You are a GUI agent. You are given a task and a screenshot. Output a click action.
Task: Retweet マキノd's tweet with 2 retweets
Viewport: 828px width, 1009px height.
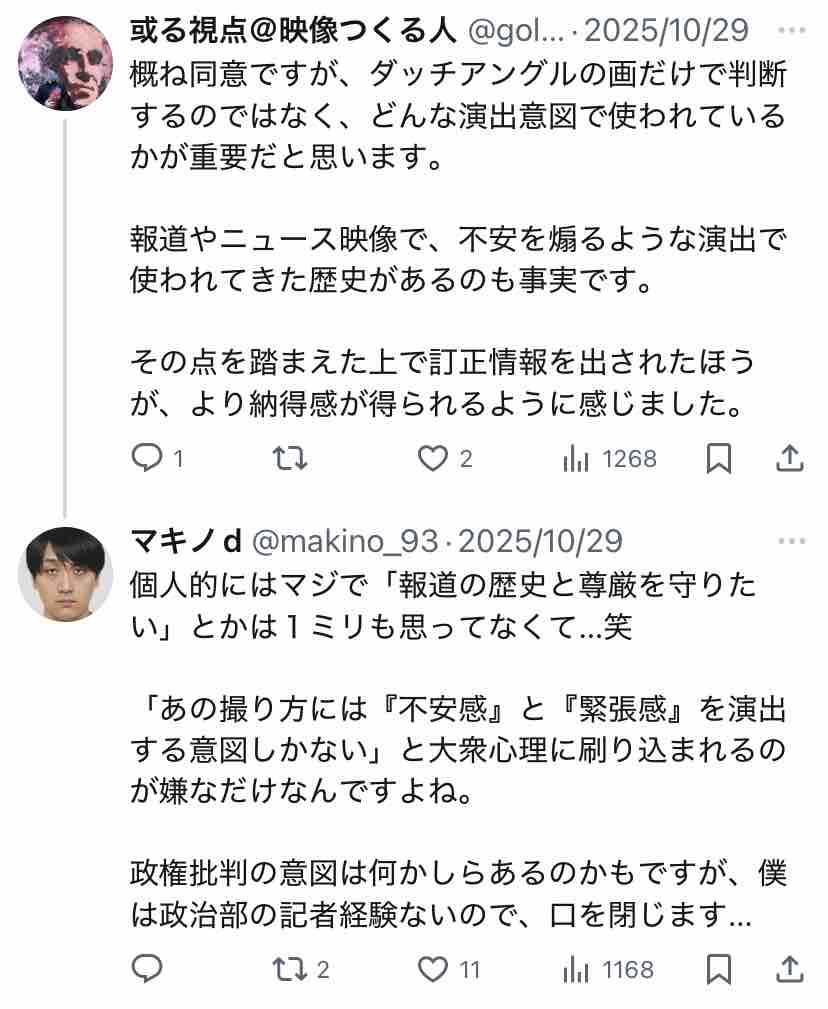click(x=290, y=968)
